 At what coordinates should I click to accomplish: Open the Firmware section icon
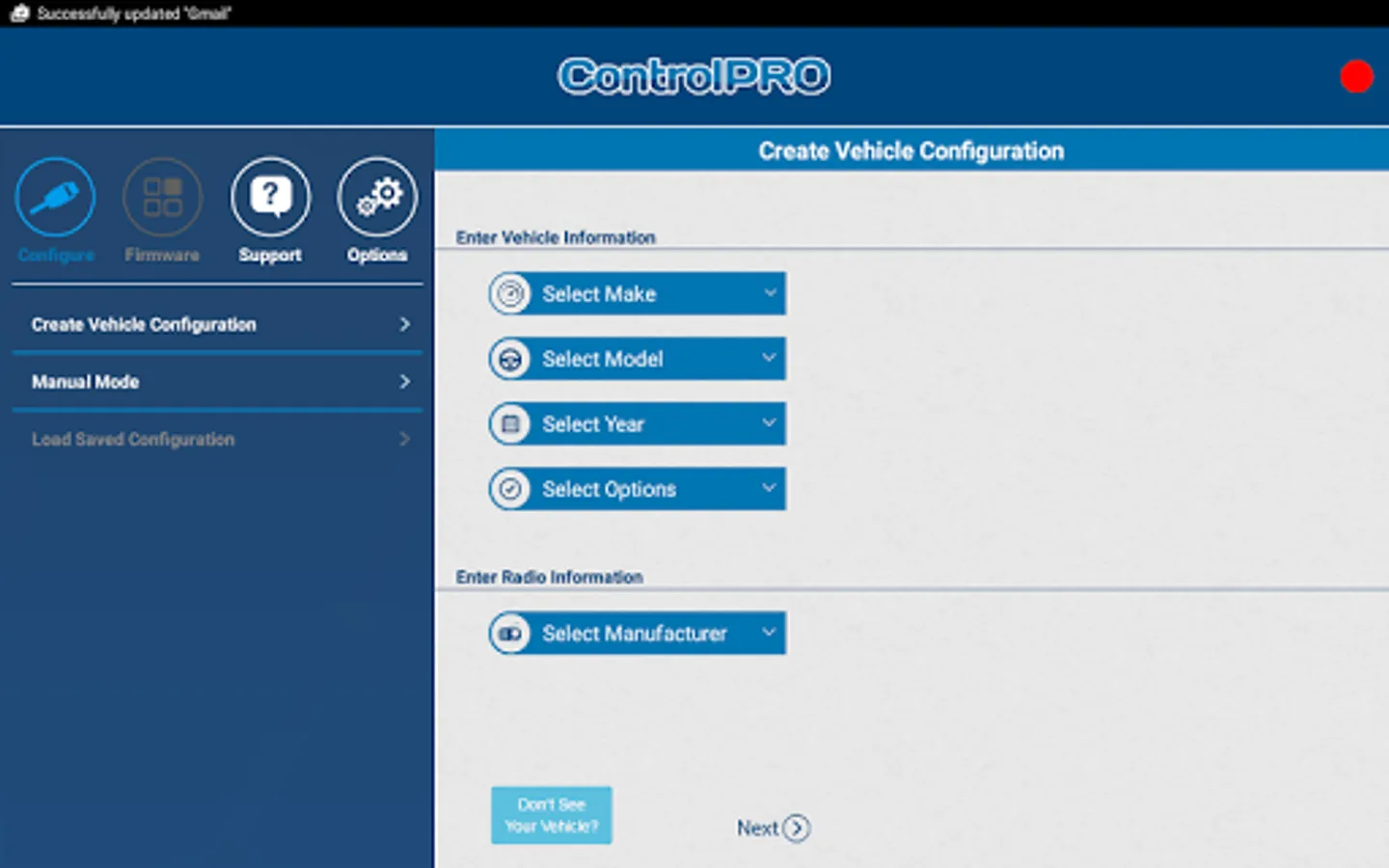[162, 197]
